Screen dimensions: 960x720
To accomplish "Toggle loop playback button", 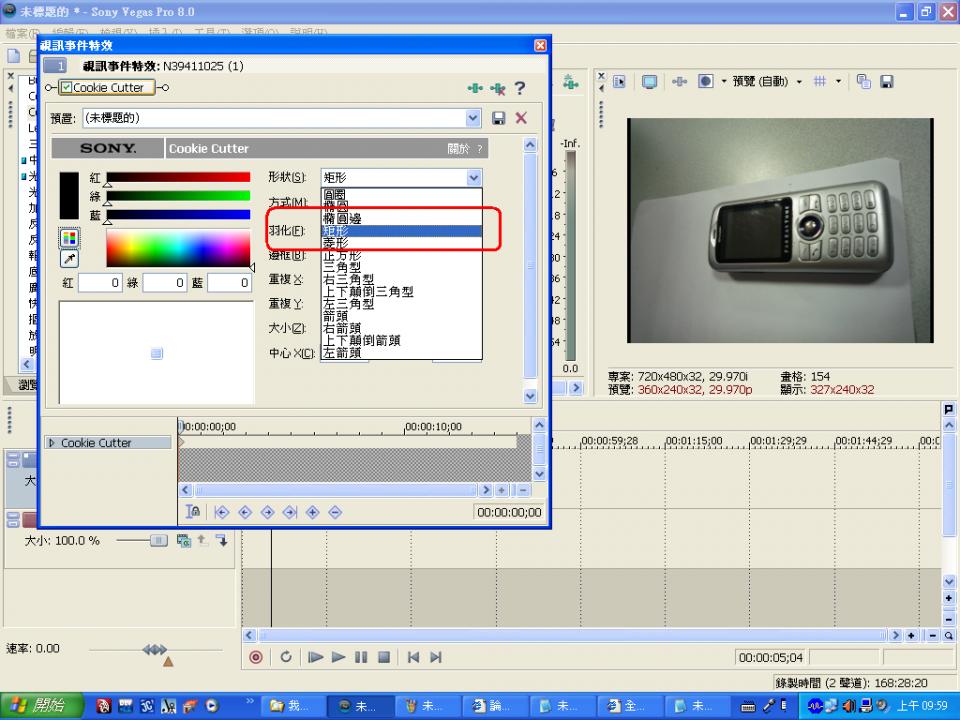I will [286, 657].
